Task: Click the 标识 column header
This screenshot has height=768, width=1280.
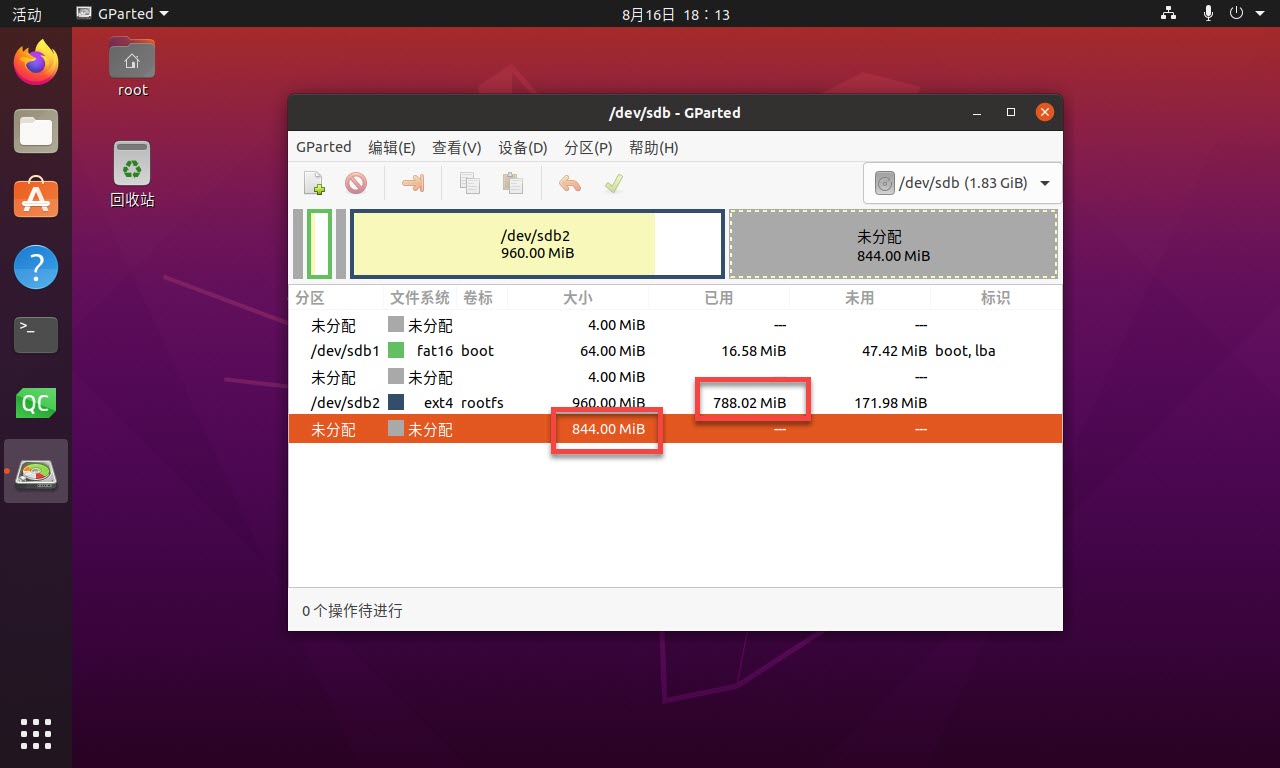Action: coord(995,298)
